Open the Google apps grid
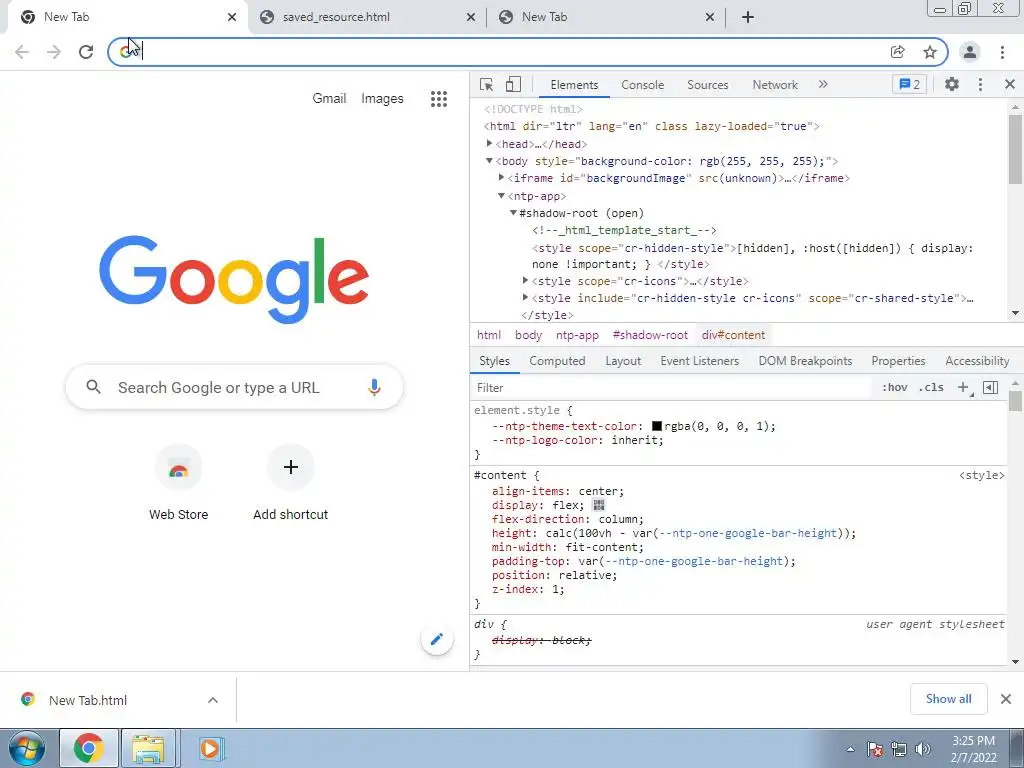Screen dimensions: 1024x768 tap(439, 99)
